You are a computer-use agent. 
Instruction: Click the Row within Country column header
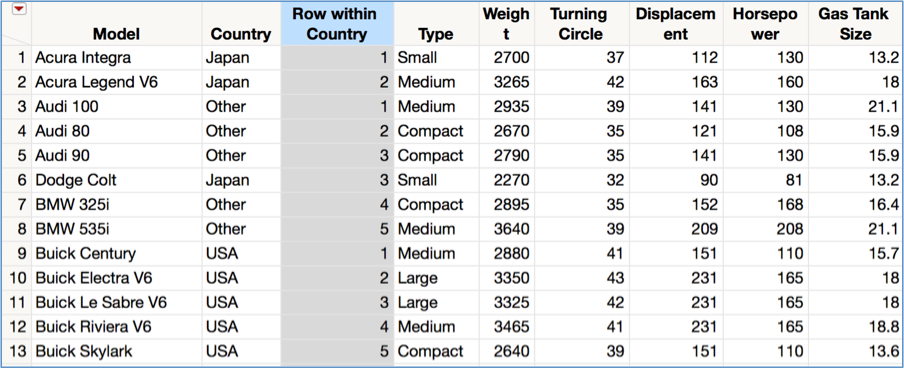click(x=337, y=24)
